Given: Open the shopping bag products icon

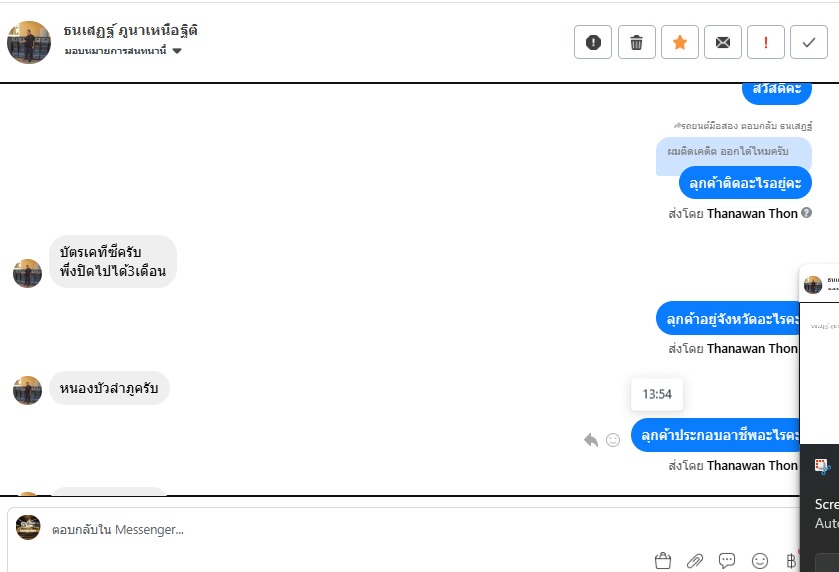Looking at the screenshot, I should click(662, 560).
